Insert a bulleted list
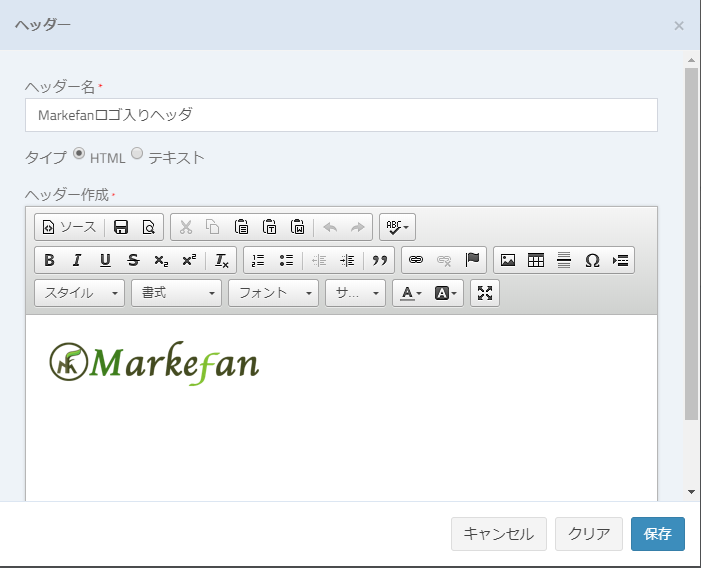The height and width of the screenshot is (568, 701). [x=286, y=260]
